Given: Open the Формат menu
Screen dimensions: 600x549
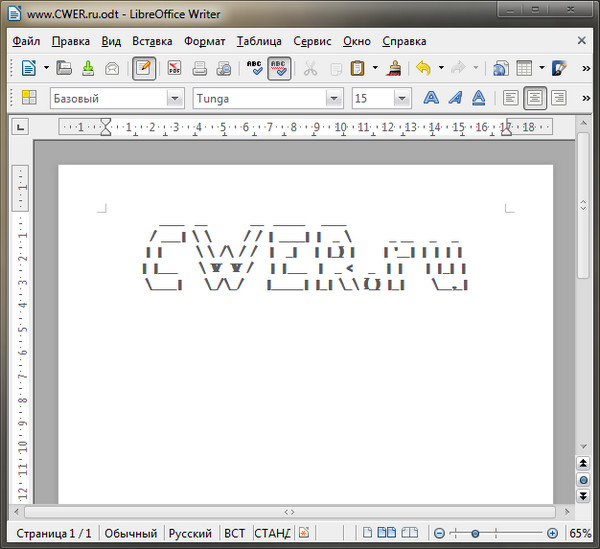Looking at the screenshot, I should [205, 41].
